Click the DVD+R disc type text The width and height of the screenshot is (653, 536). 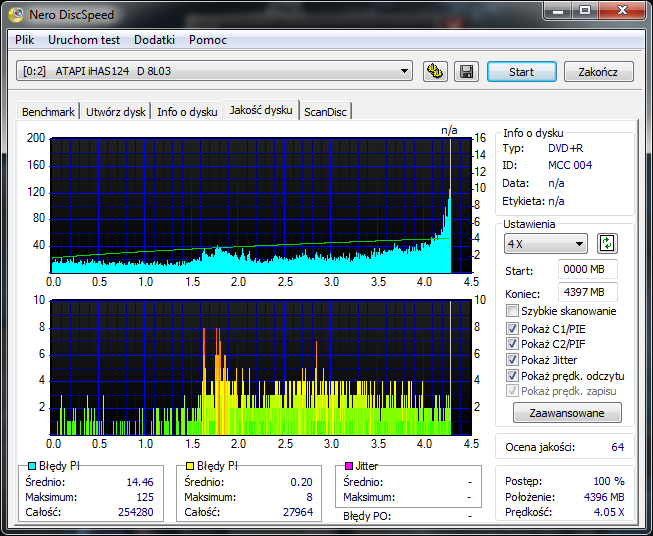coord(565,148)
